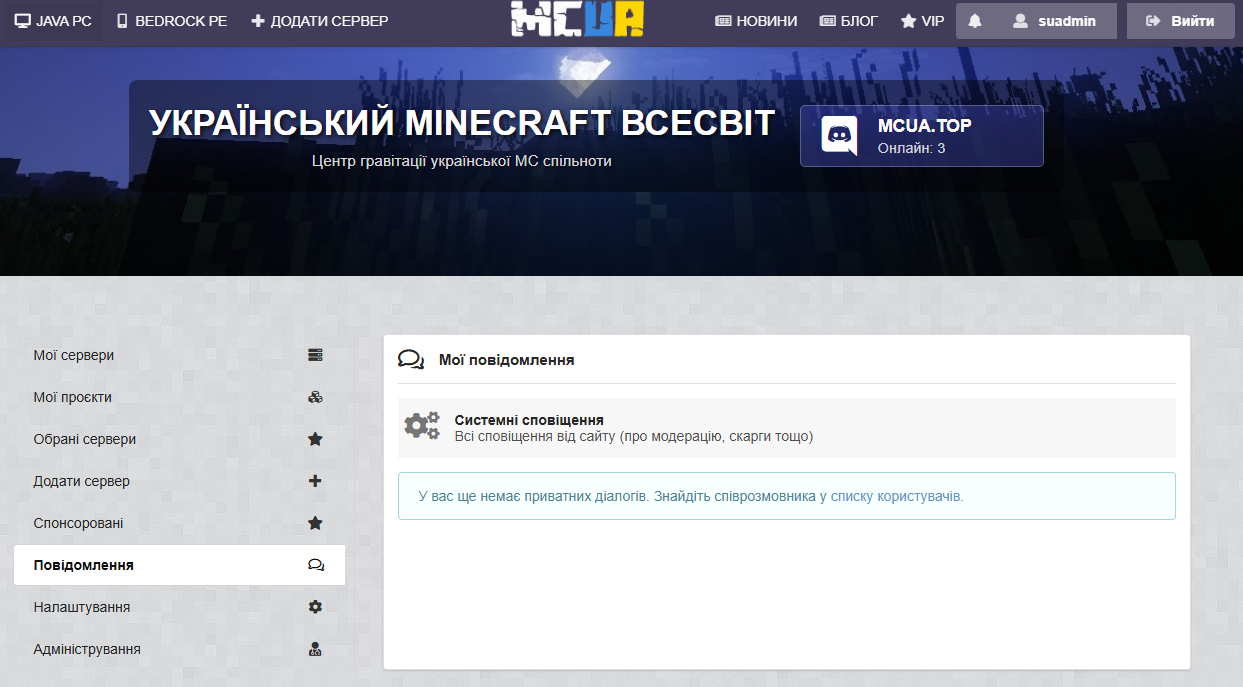This screenshot has width=1243, height=687.
Task: Open the VIP page
Action: click(x=922, y=21)
